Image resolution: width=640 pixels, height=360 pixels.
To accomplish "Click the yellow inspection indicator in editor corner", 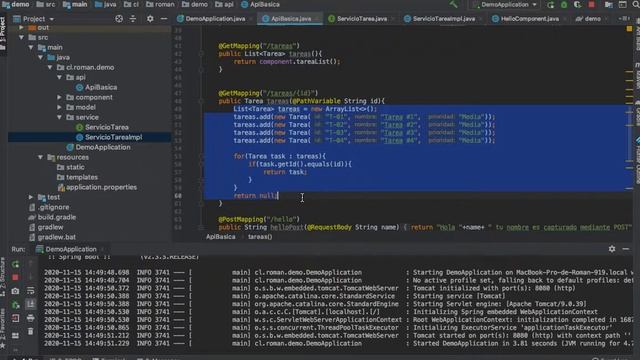I will [629, 29].
